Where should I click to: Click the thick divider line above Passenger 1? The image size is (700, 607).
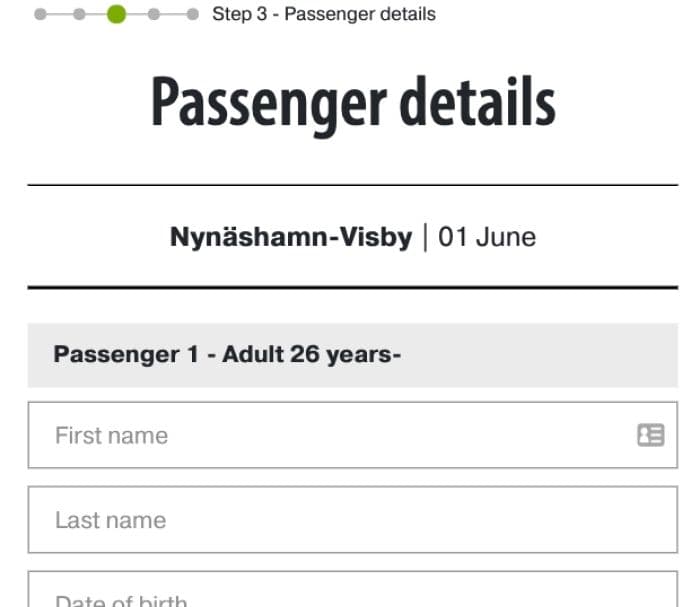tap(352, 287)
